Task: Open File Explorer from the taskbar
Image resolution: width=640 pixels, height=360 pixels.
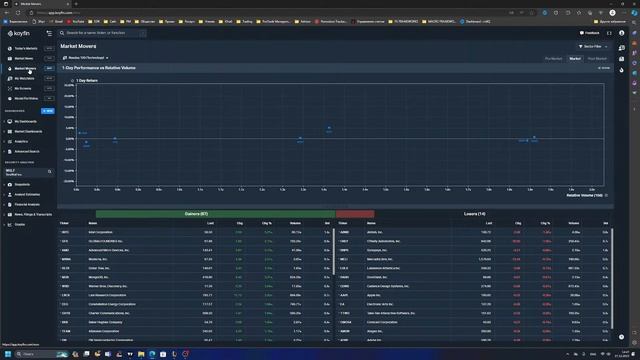Action: 141,354
